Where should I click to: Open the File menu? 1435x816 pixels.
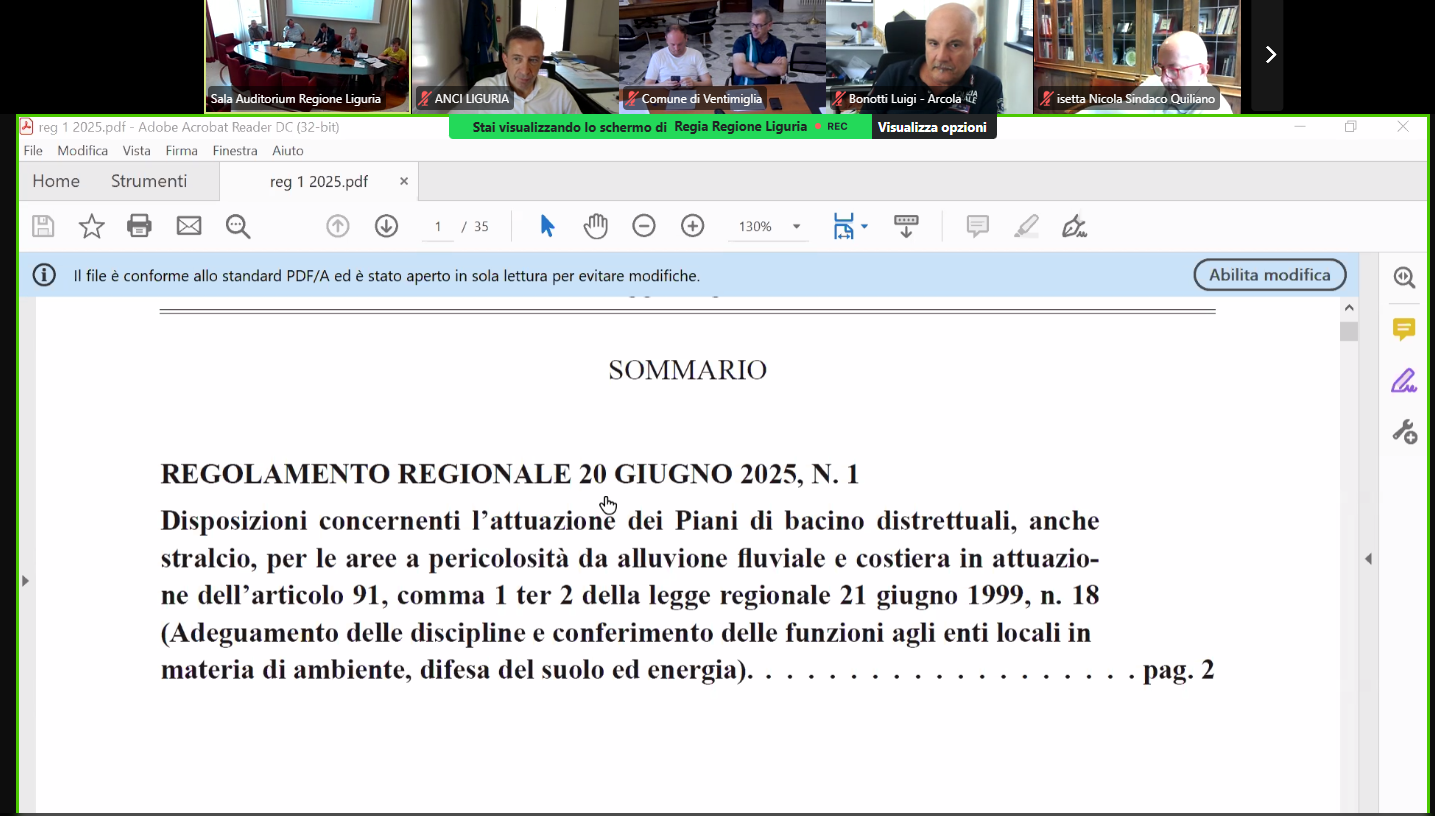[x=33, y=151]
